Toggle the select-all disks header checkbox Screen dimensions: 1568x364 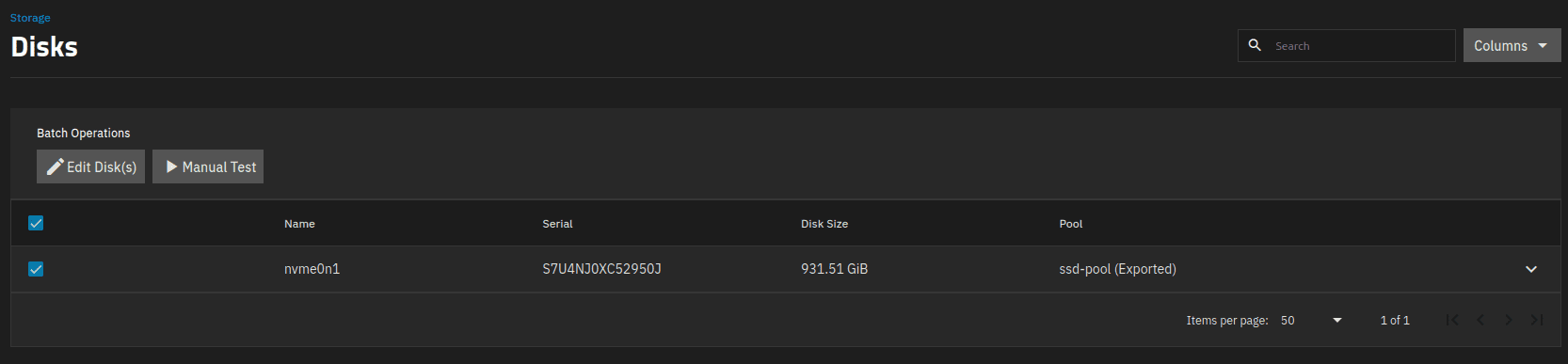36,223
